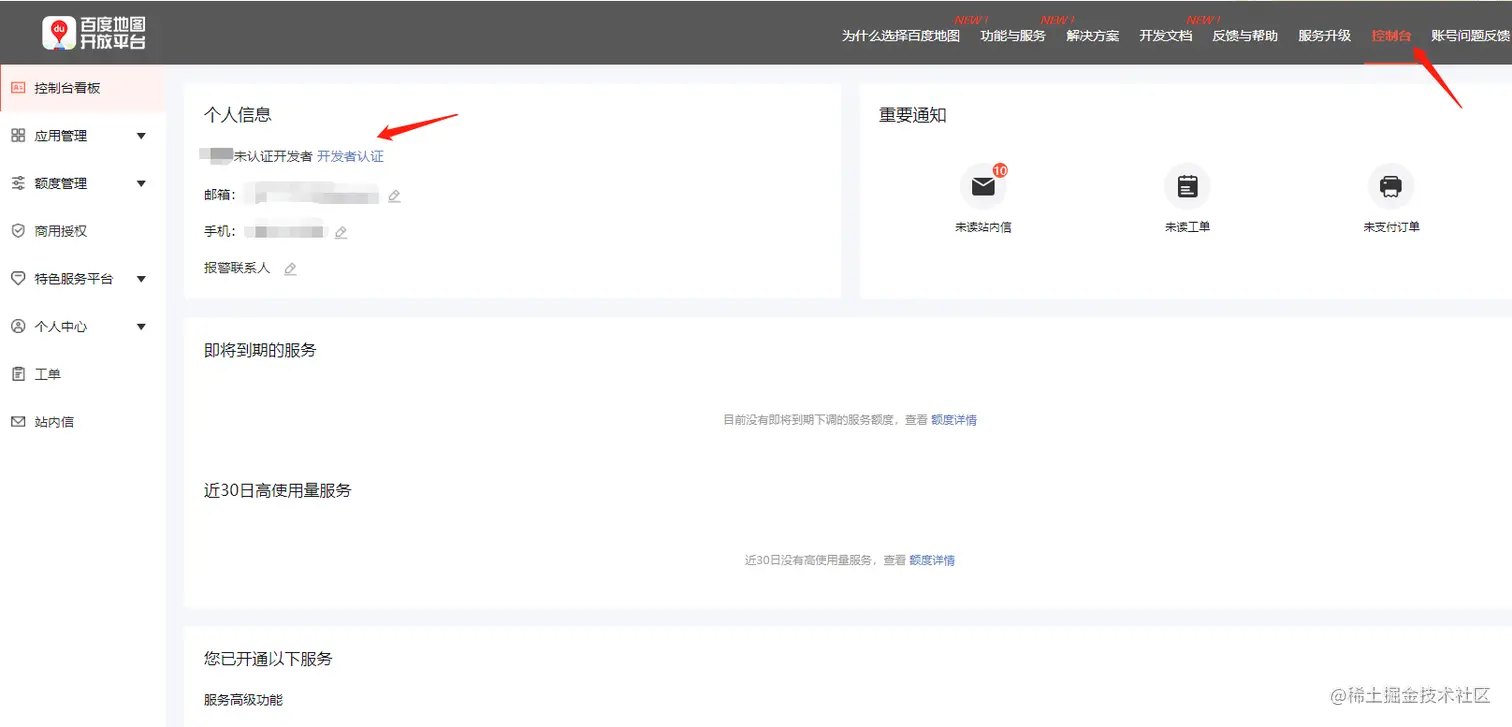Click the 应用管理 grid icon
The image size is (1512, 727).
(18, 135)
